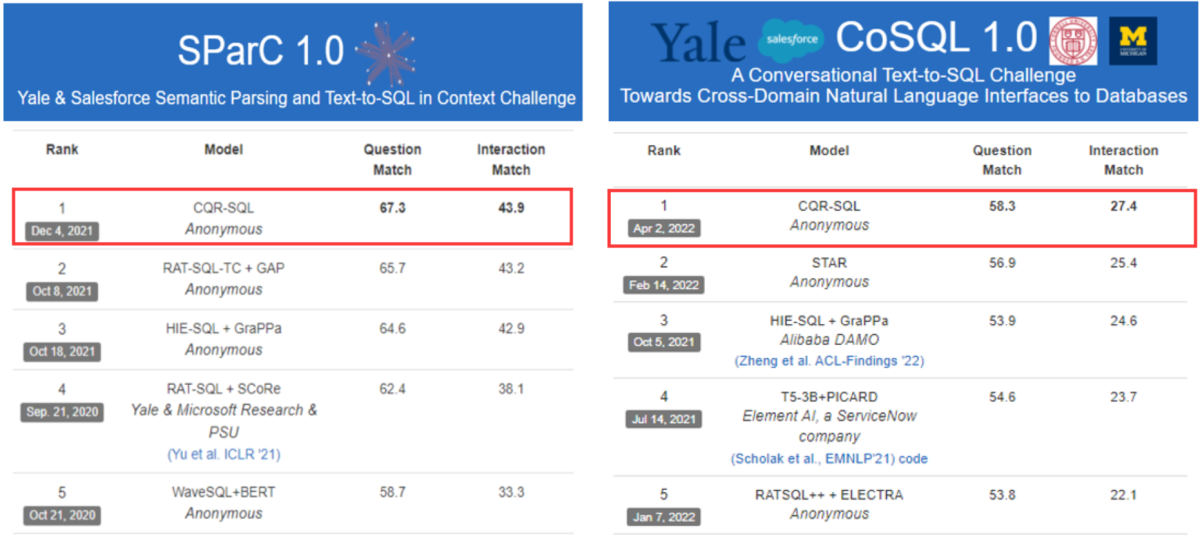Click the Feb 14, 2022 date badge

coord(664,285)
